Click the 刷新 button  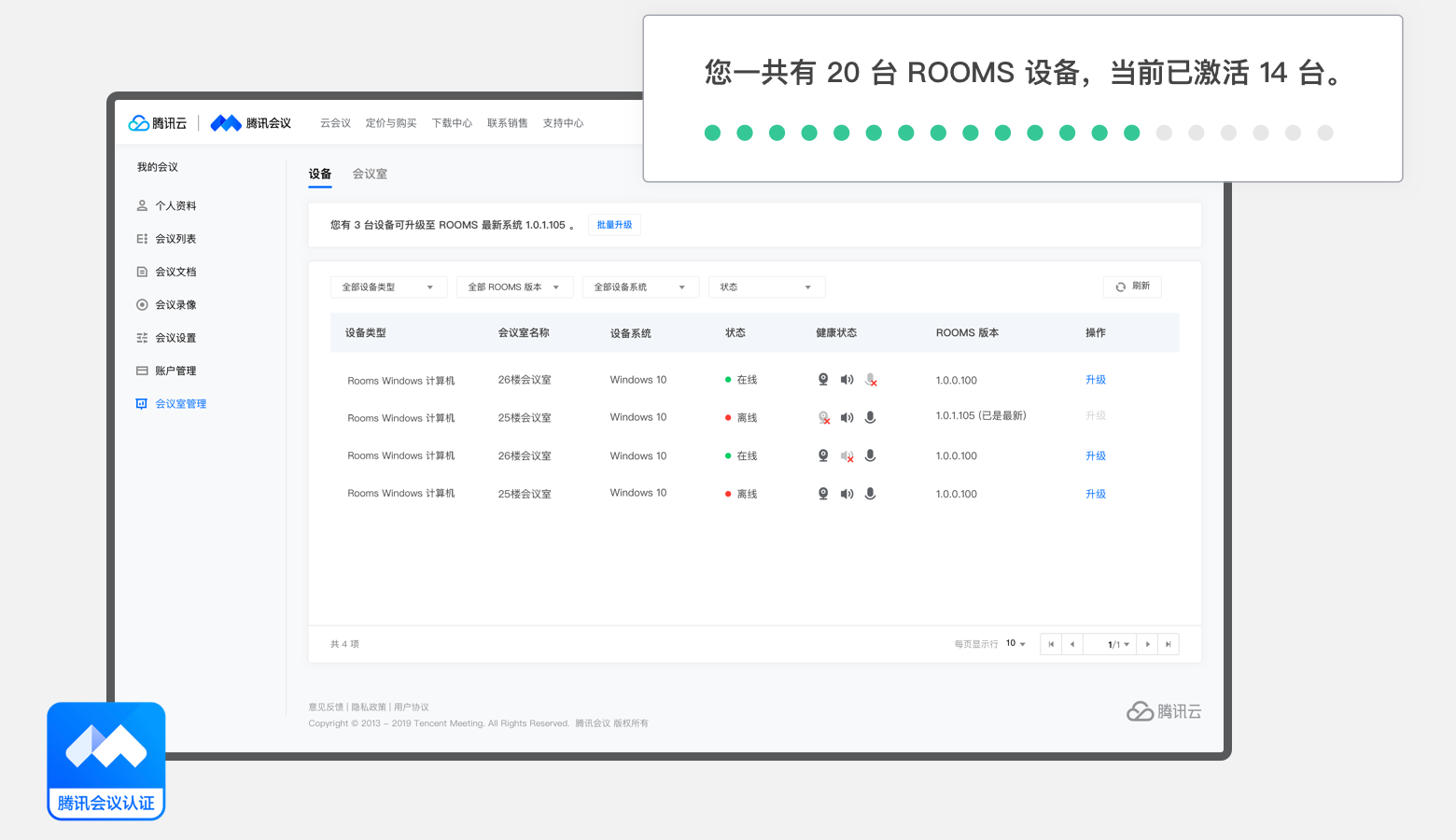(1132, 287)
